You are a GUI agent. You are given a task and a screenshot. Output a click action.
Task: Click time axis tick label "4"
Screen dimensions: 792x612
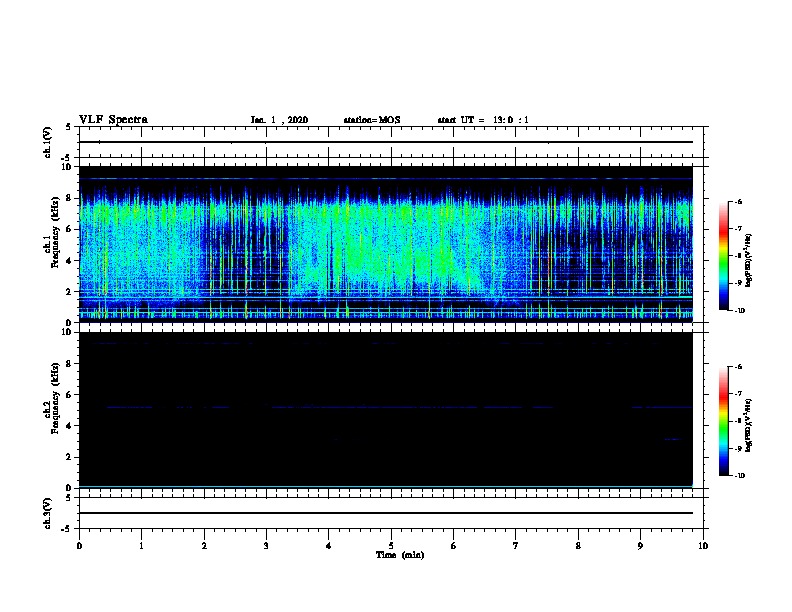pos(329,546)
